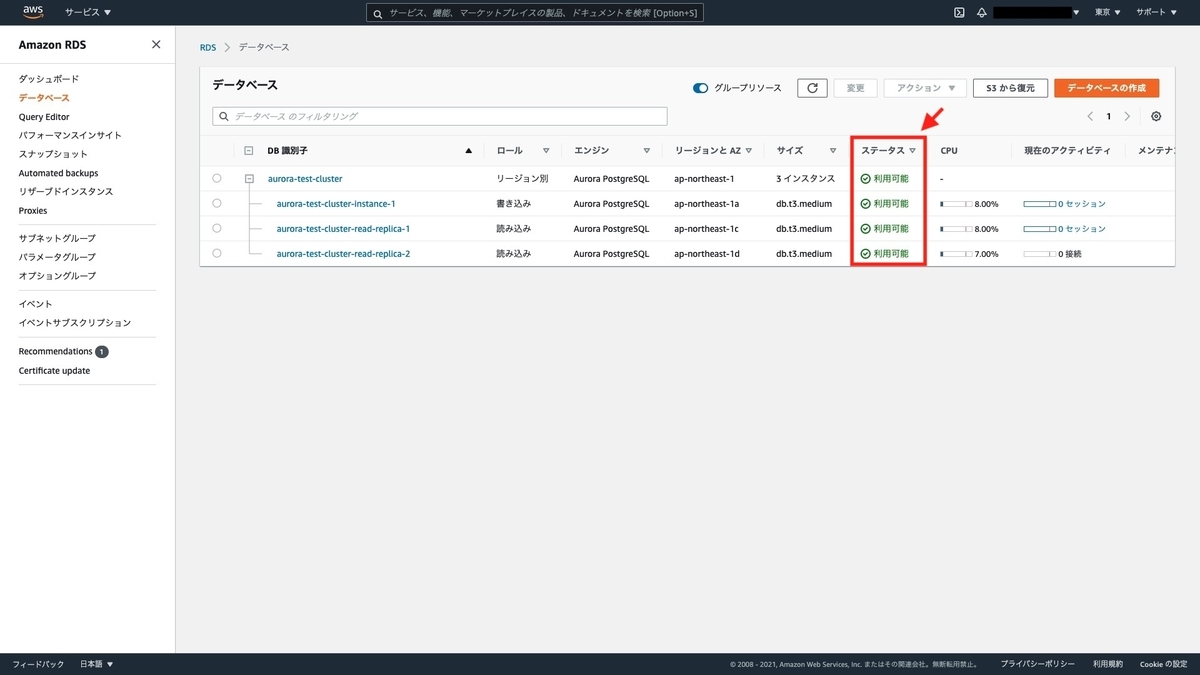Open ダッシュボード in sidebar

(x=48, y=79)
